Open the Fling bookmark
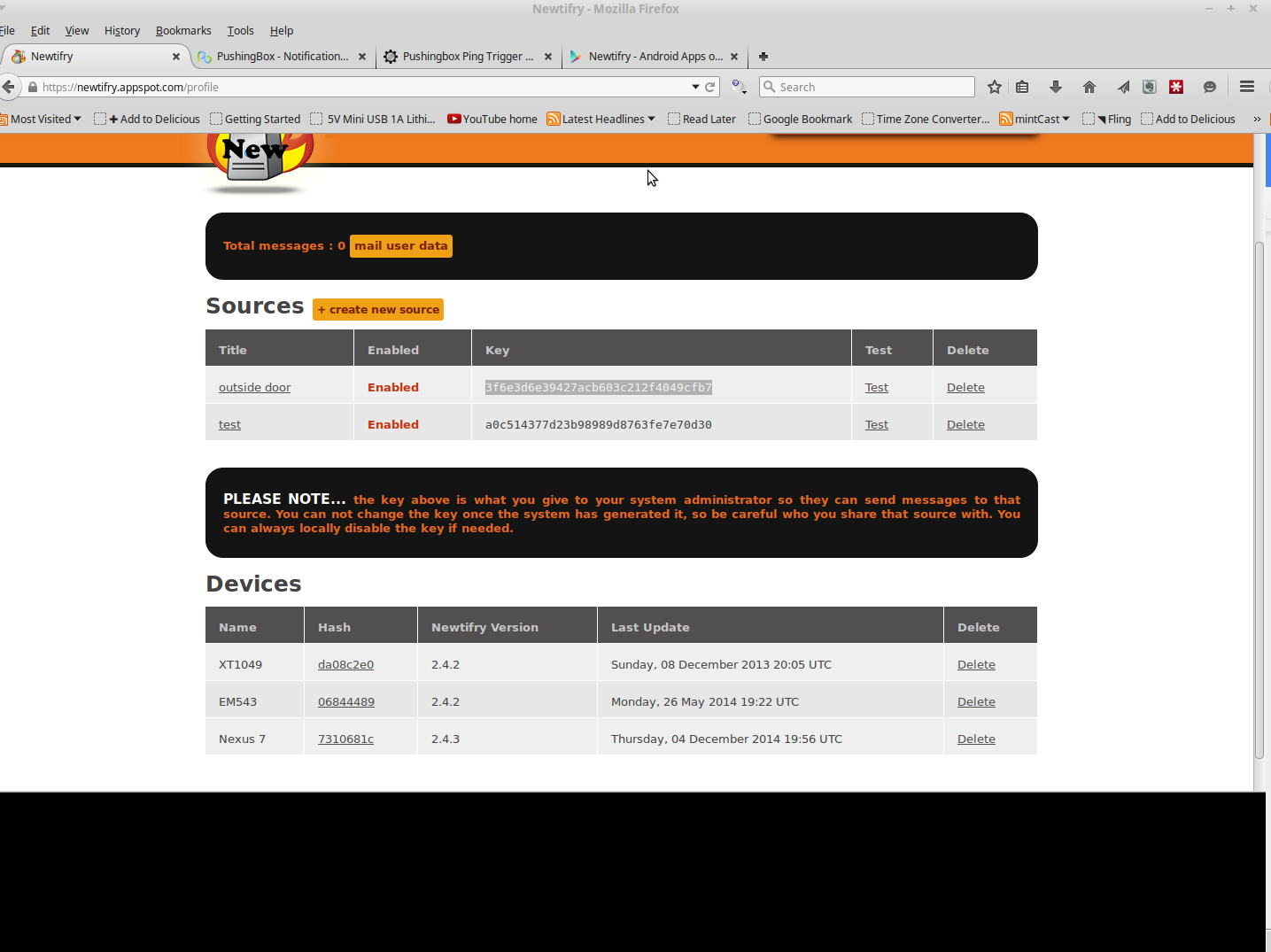The image size is (1271, 952). point(1107,119)
